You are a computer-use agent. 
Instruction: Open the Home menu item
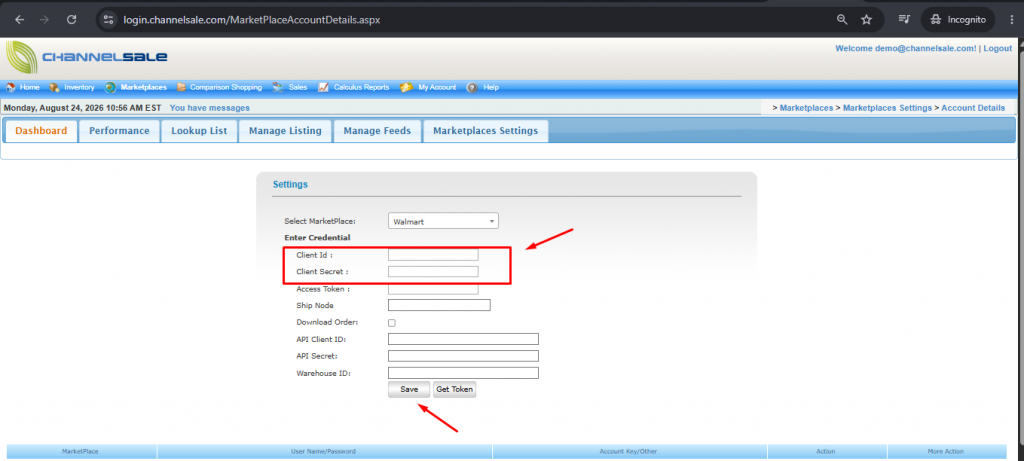pos(29,87)
